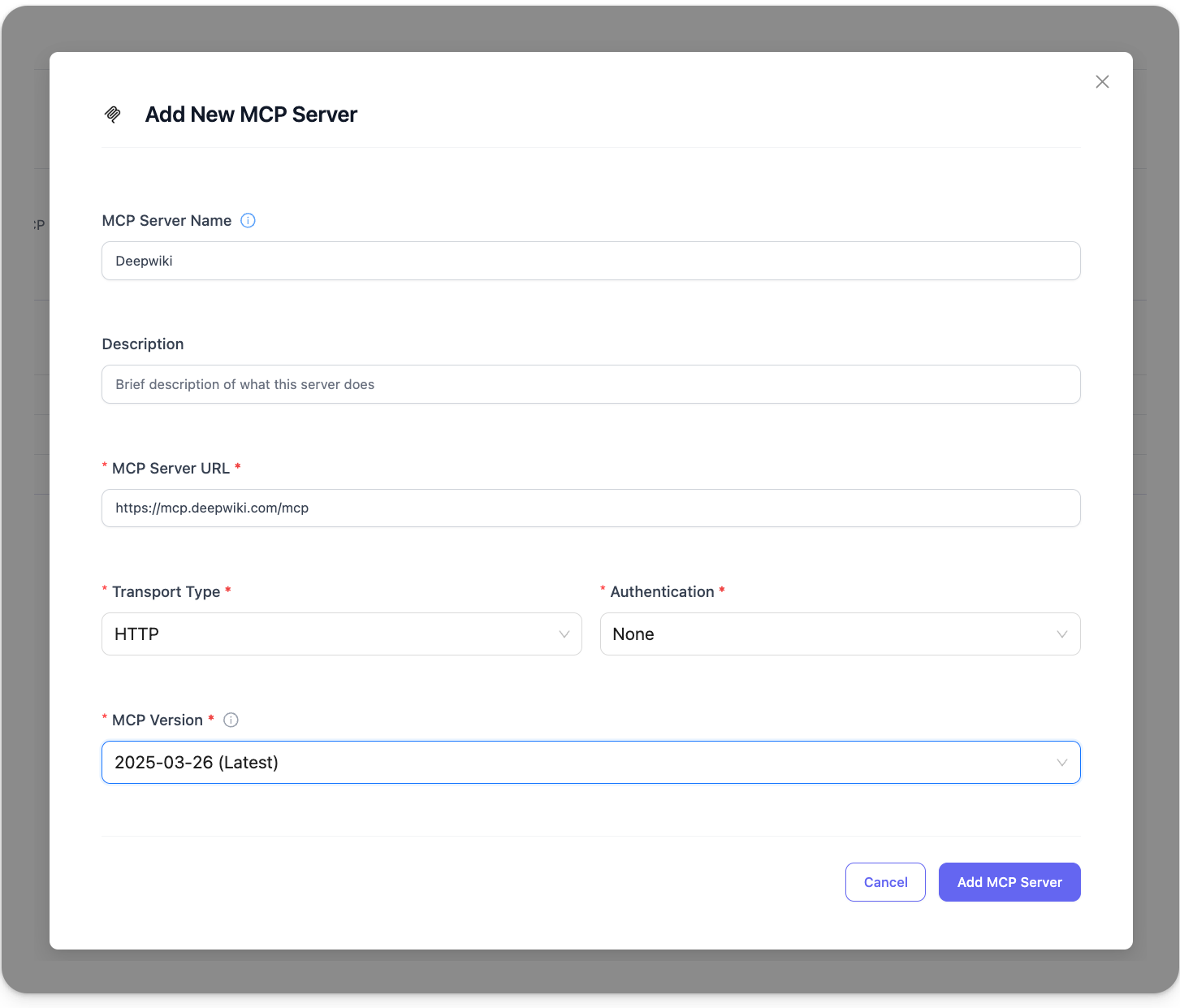The width and height of the screenshot is (1180, 1008).
Task: Open the Transport Type dropdown showing HTTP
Action: 341,634
